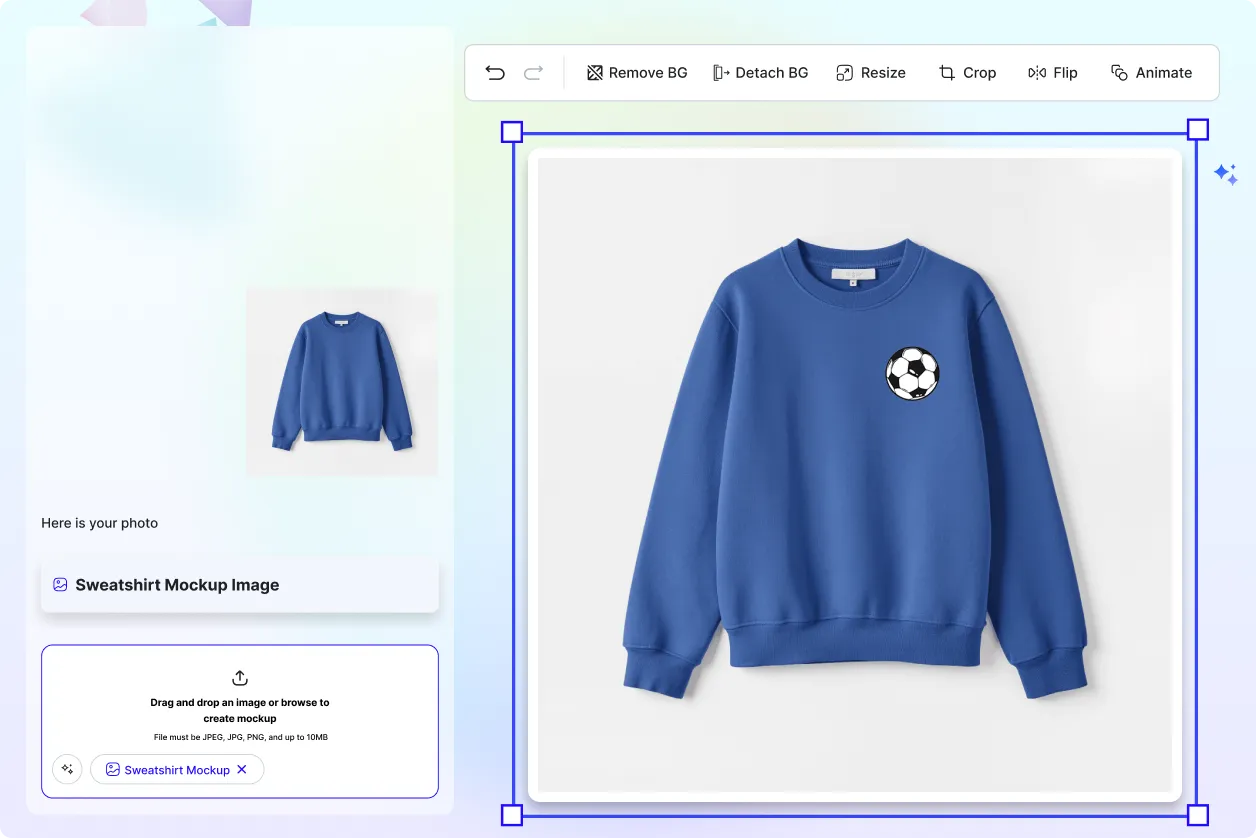Click the Remove BG tool icon
This screenshot has height=838, width=1256.
point(594,72)
